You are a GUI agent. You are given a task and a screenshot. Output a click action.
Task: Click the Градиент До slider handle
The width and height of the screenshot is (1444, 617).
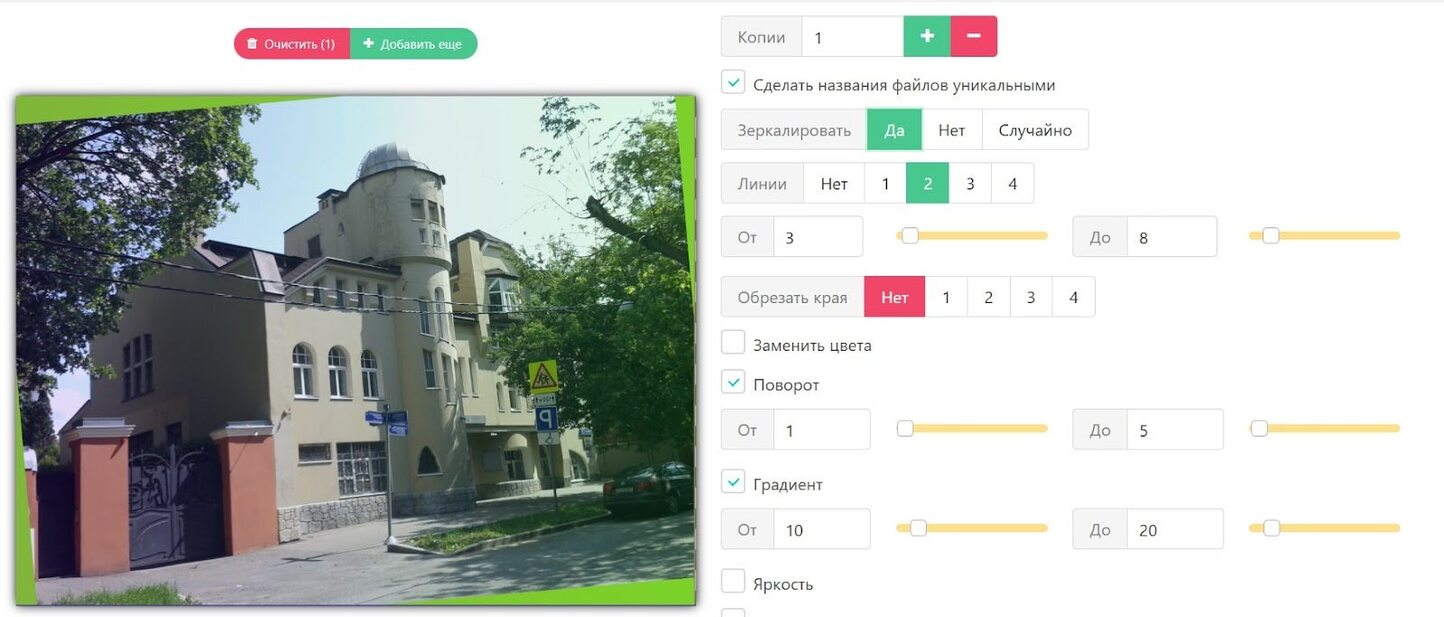point(1271,528)
